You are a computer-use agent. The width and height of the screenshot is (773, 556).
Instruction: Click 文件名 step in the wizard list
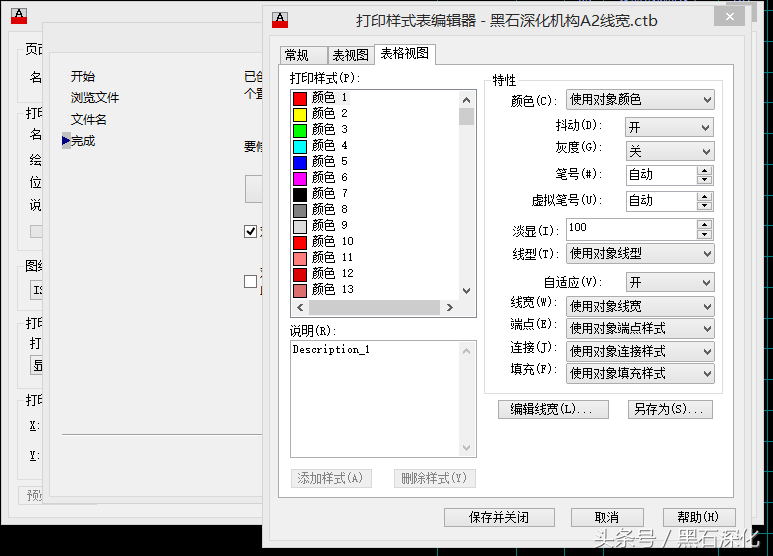(x=89, y=119)
